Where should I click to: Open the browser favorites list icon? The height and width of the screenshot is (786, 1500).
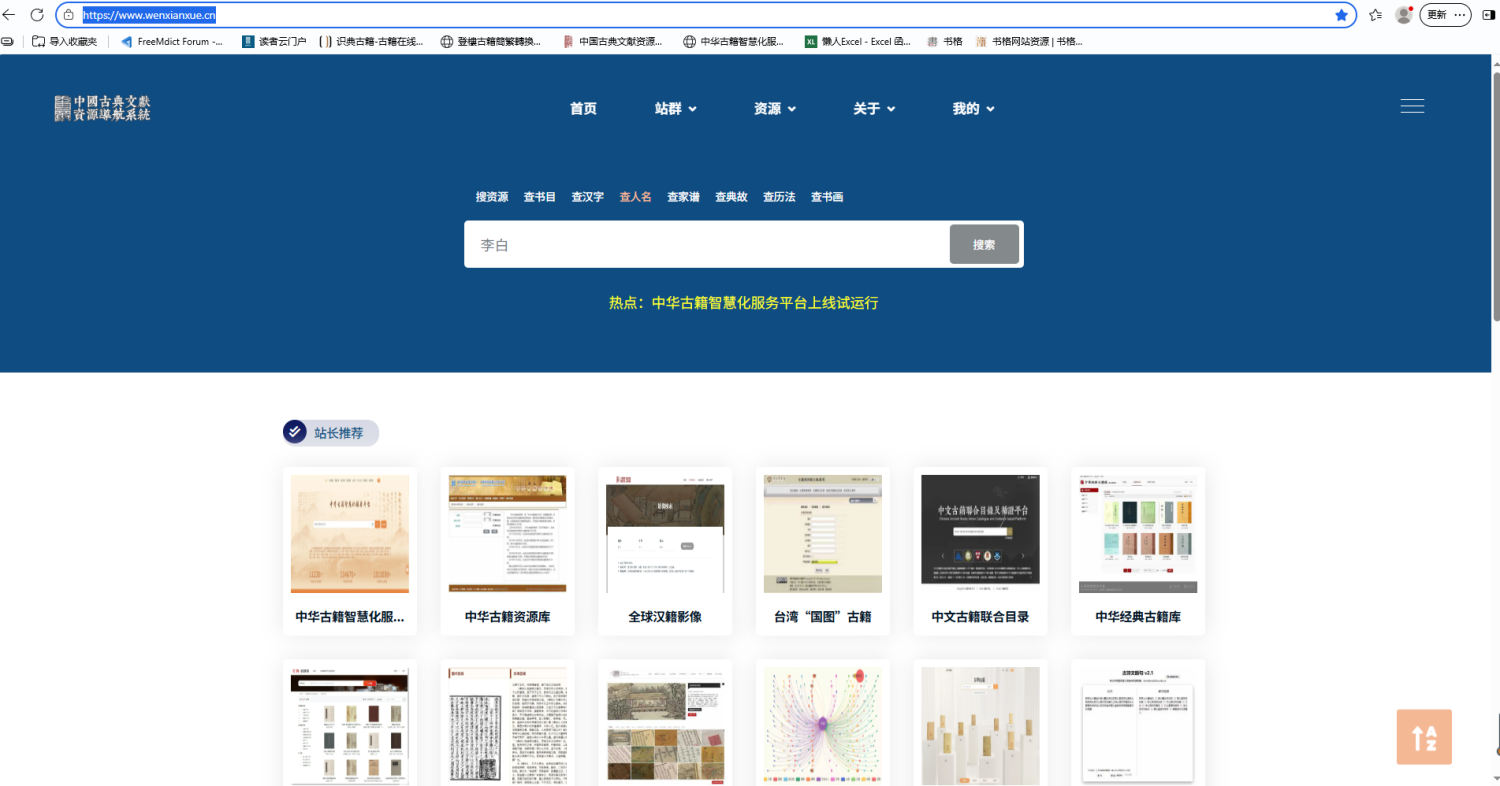[1375, 15]
